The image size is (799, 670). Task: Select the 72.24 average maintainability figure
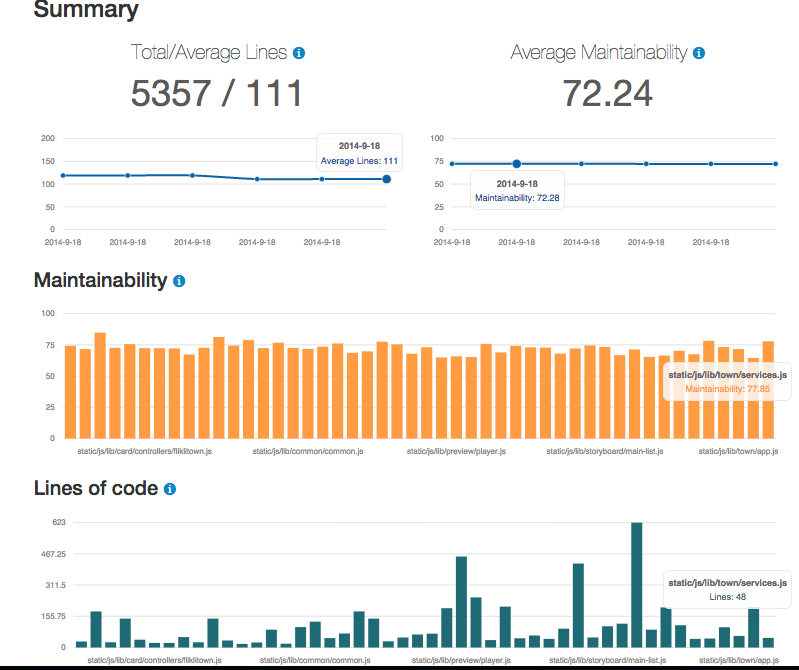pyautogui.click(x=607, y=94)
